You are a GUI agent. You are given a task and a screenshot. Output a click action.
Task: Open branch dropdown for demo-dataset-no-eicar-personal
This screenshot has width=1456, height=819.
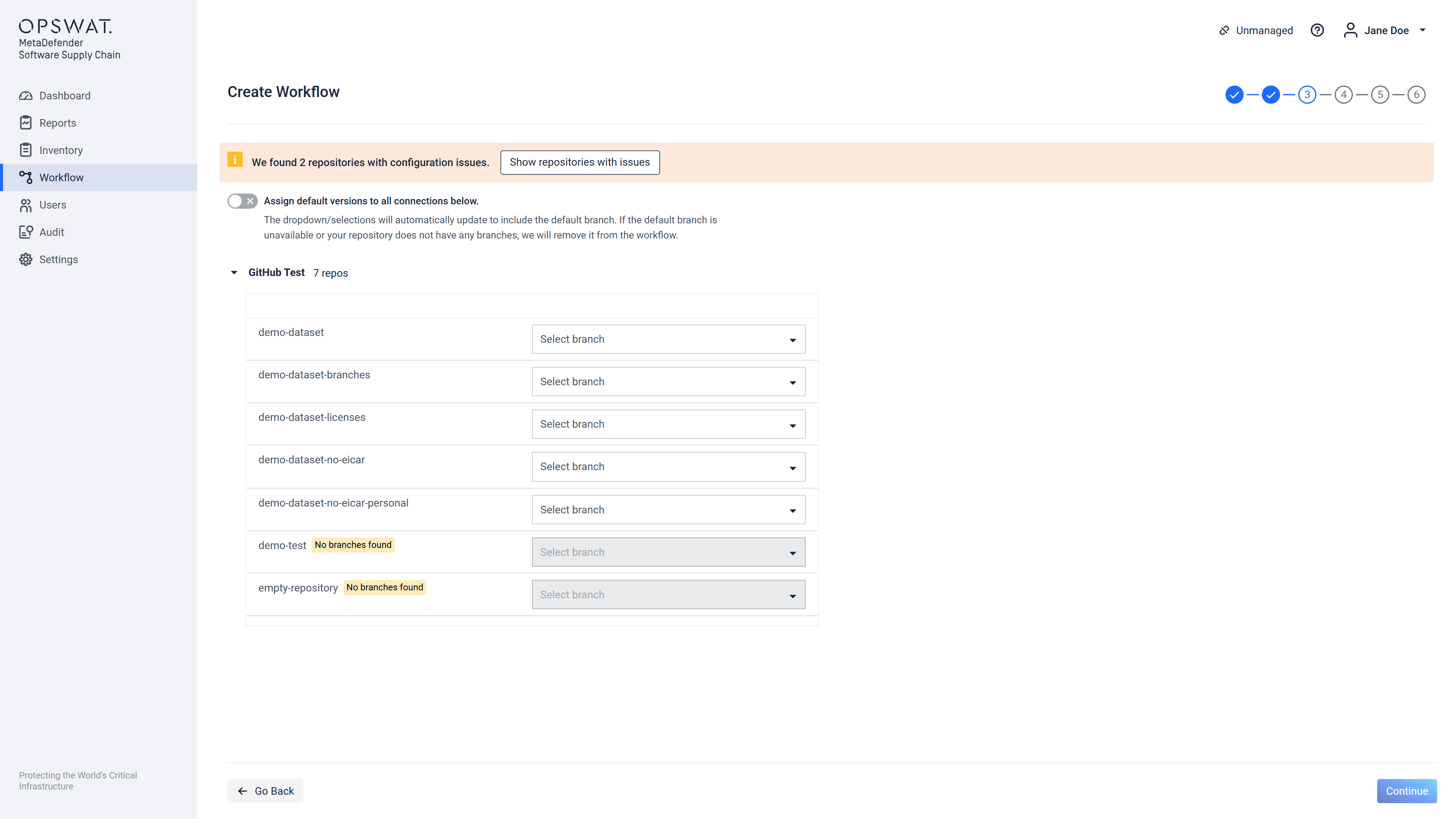point(668,510)
